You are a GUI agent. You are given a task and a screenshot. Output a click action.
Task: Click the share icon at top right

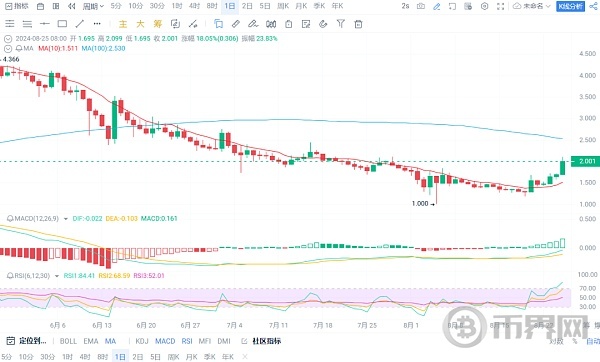593,6
